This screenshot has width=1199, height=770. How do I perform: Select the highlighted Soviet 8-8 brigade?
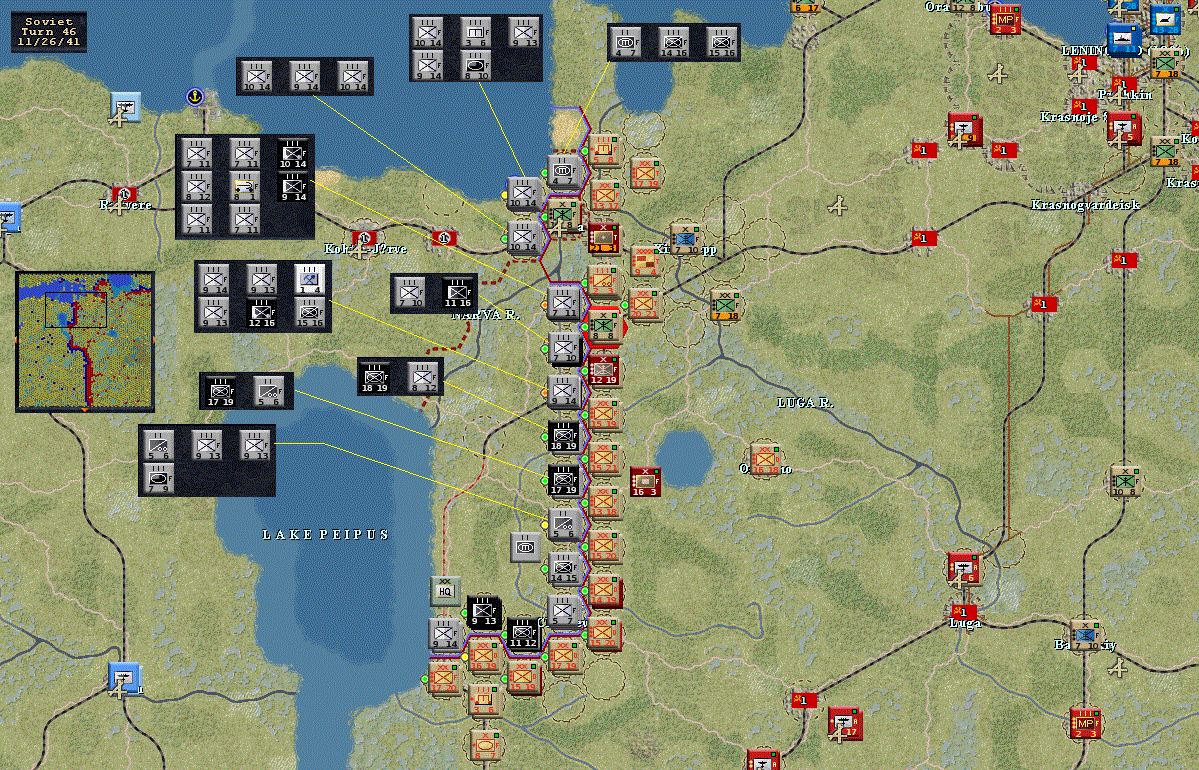[603, 326]
